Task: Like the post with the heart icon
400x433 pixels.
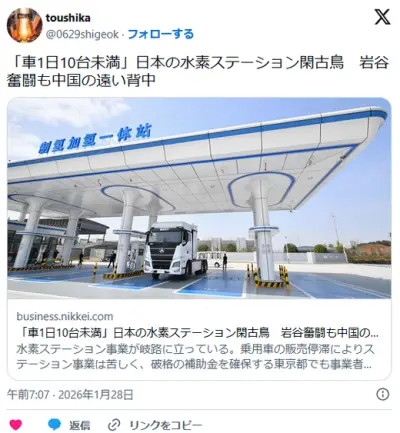Action: [x=15, y=425]
